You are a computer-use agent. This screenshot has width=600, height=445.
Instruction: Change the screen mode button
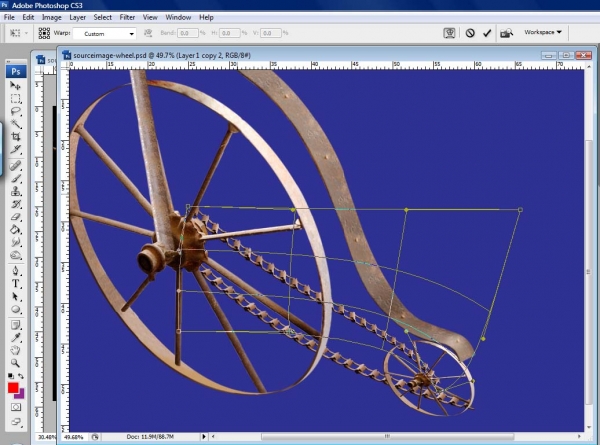pos(16,422)
